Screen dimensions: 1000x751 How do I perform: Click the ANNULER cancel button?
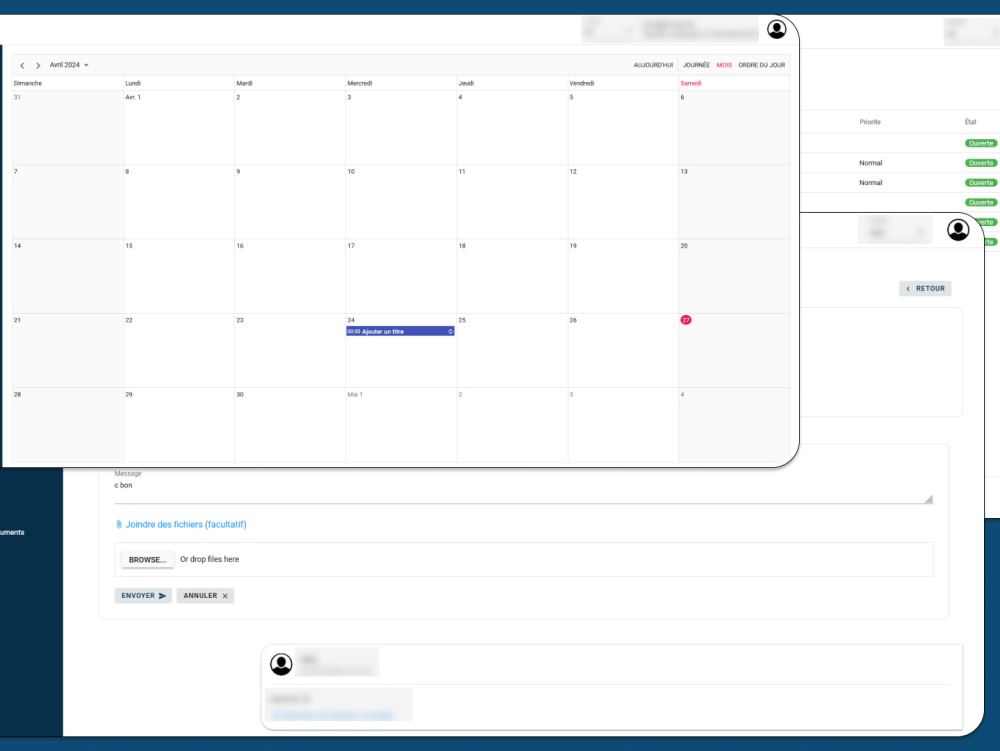pos(205,595)
